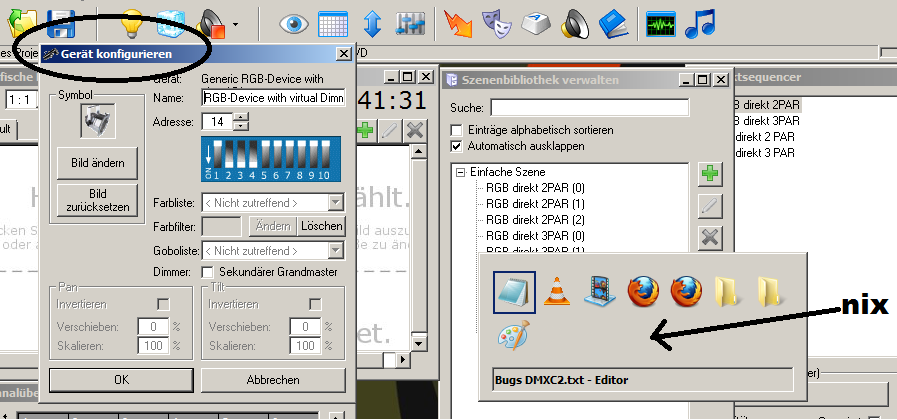Check Einträge alphabetisch sortieren option
This screenshot has width=897, height=420.
[457, 130]
